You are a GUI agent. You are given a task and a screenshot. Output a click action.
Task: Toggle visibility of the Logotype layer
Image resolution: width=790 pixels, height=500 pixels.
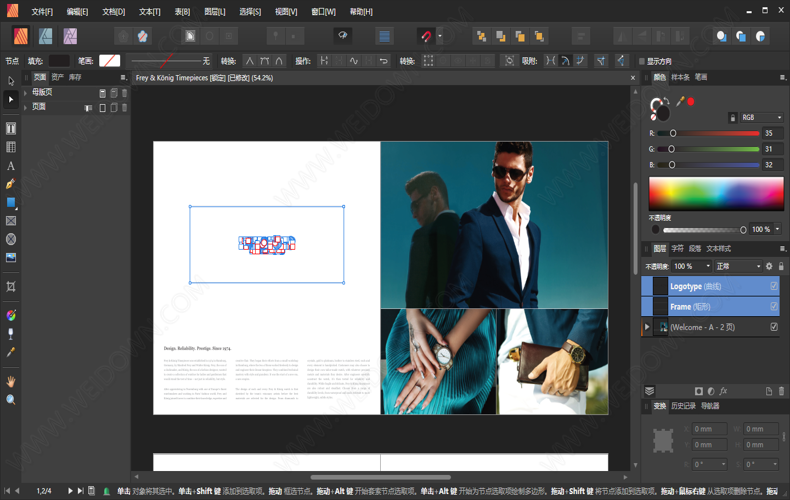[x=774, y=286]
